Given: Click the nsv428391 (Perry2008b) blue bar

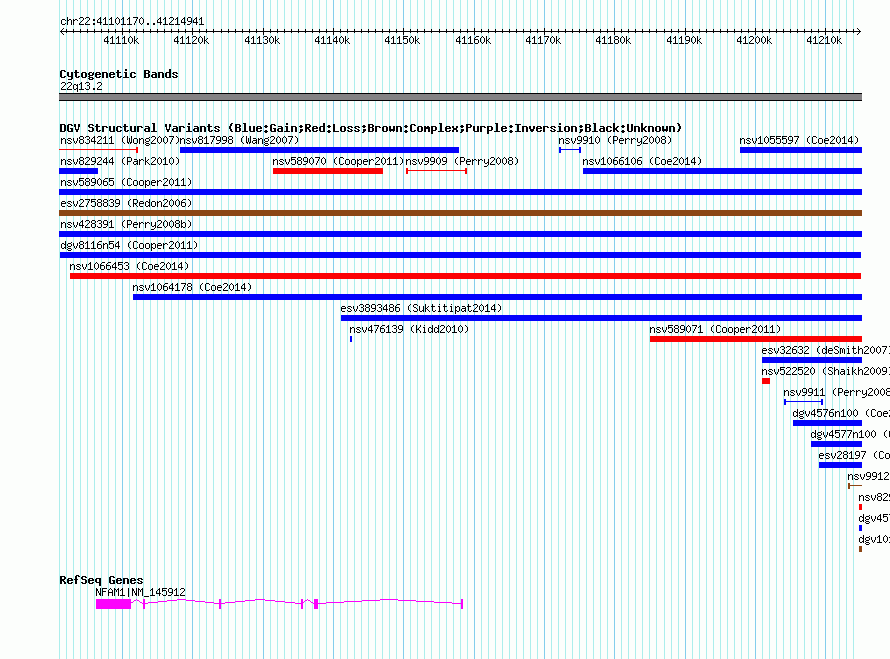Looking at the screenshot, I should 460,234.
